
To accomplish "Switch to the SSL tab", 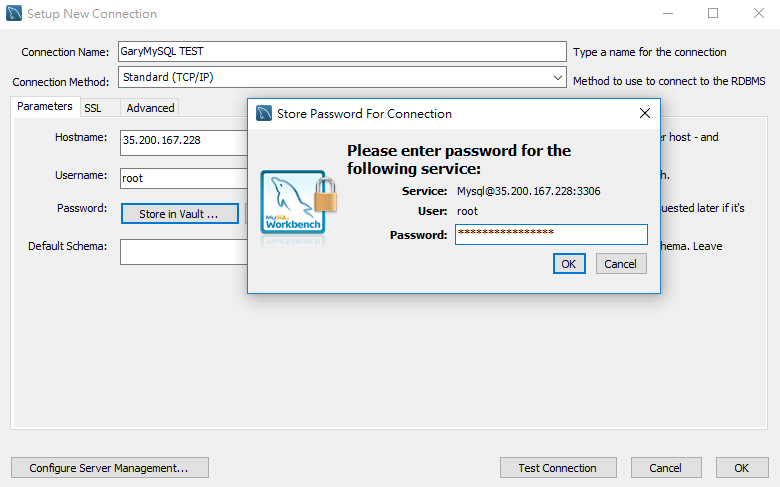I will click(93, 108).
